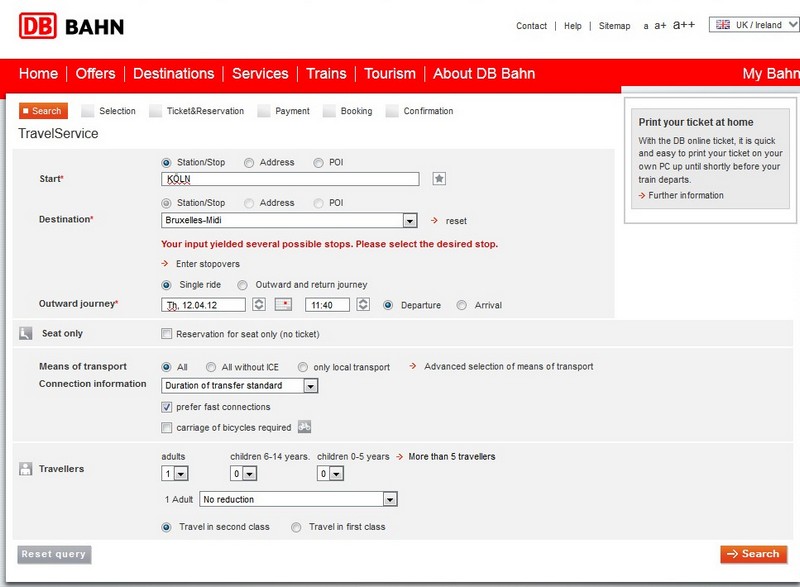Tick Reservation for seat only checkbox
The height and width of the screenshot is (587, 800).
(166, 334)
